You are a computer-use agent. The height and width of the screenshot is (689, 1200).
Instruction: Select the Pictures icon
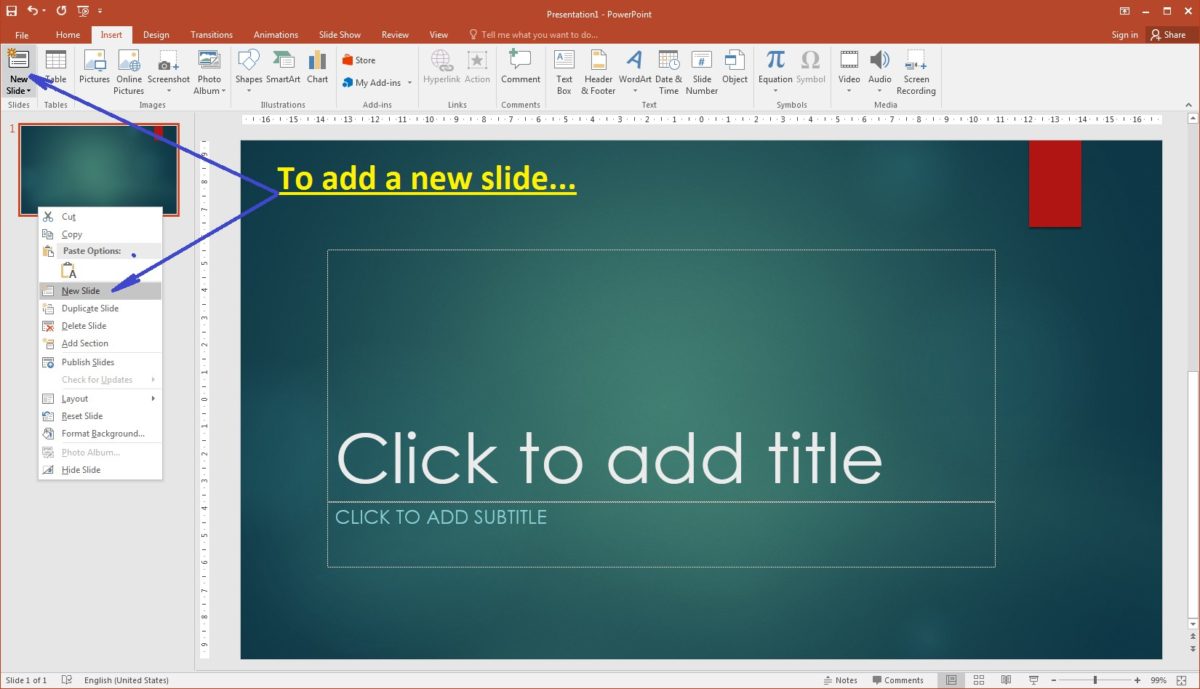click(x=94, y=68)
